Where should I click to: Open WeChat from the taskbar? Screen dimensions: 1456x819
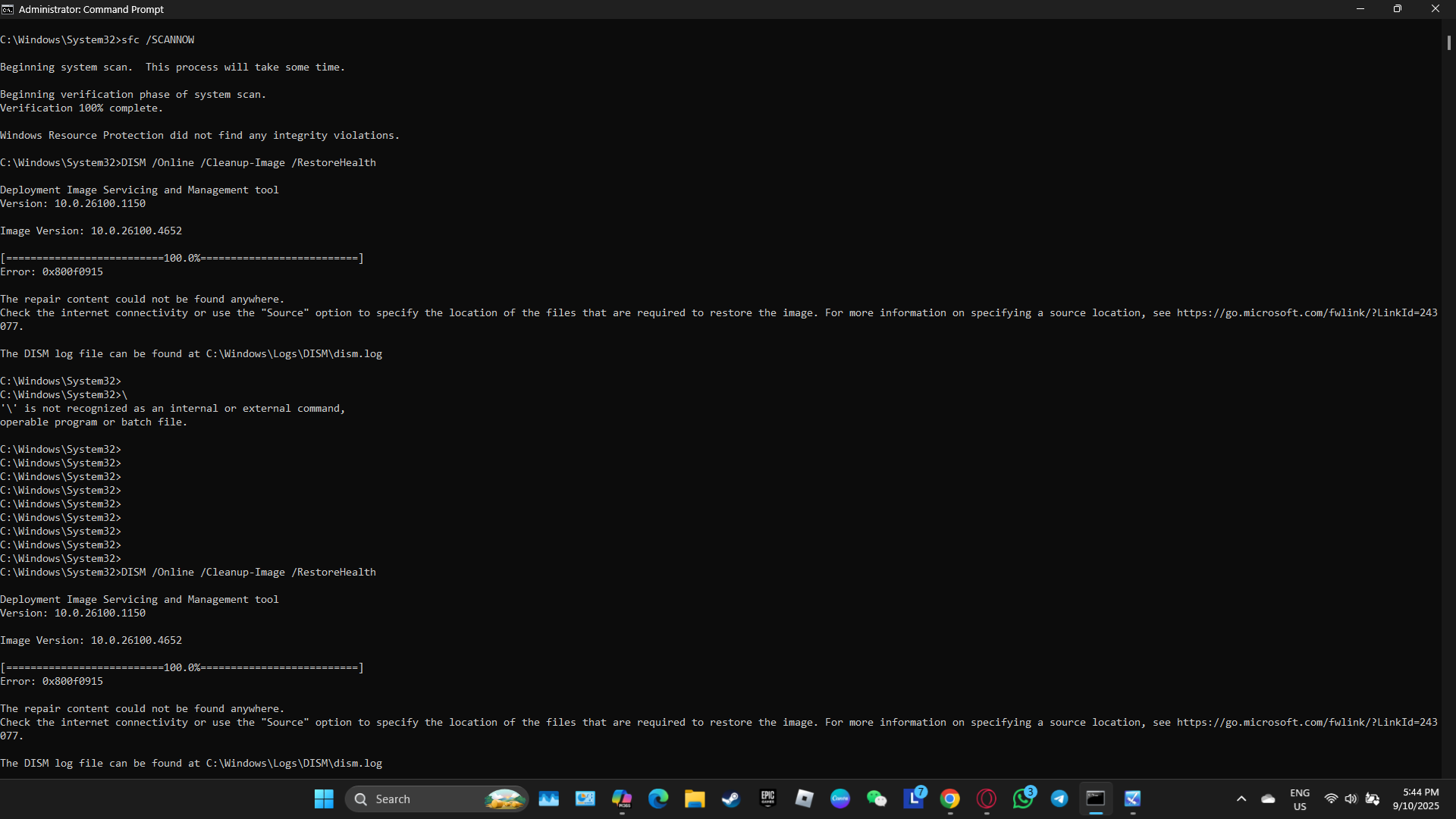pyautogui.click(x=877, y=799)
